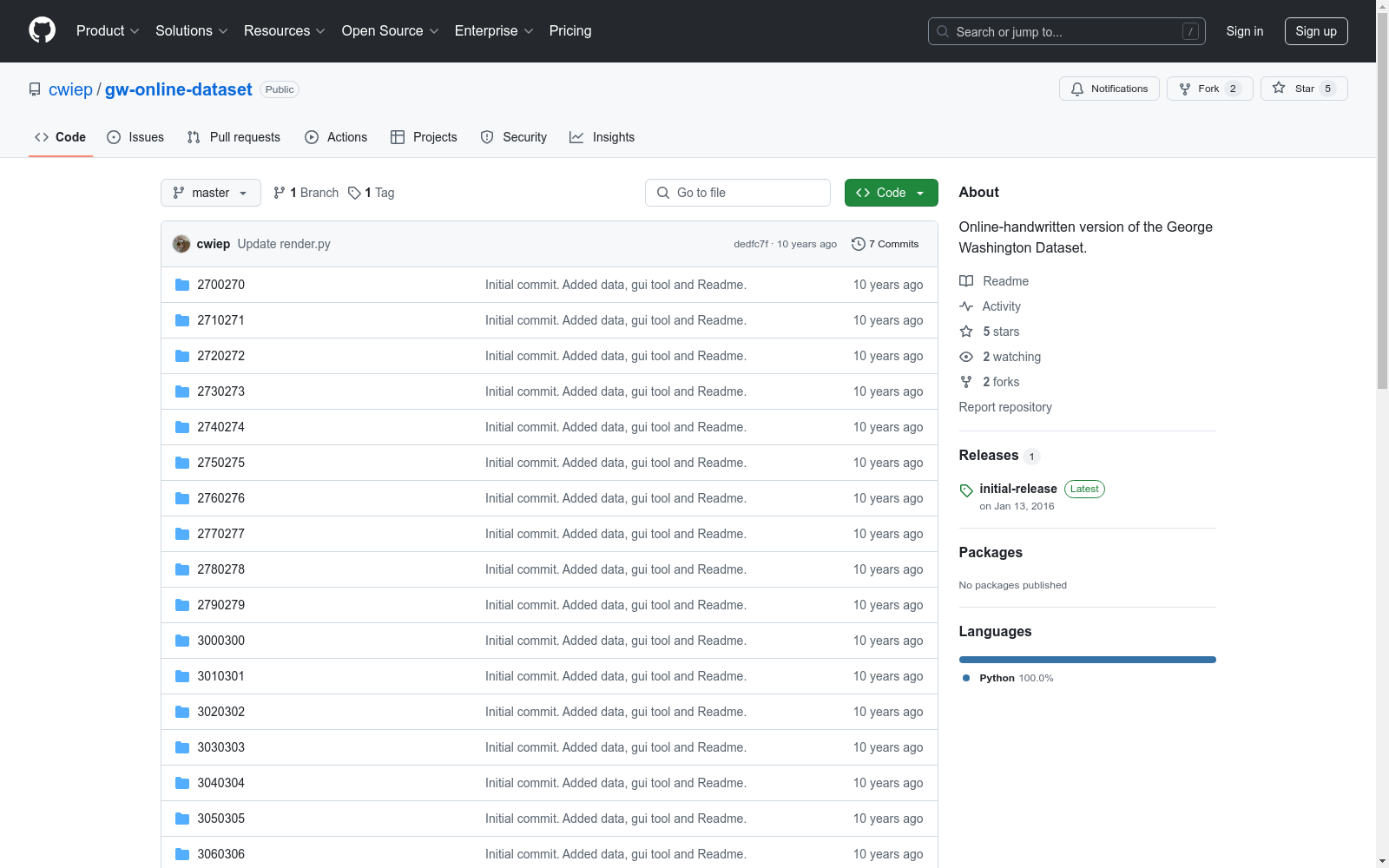Click the pulse icon next to Activity
Image resolution: width=1389 pixels, height=868 pixels.
pyautogui.click(x=966, y=306)
